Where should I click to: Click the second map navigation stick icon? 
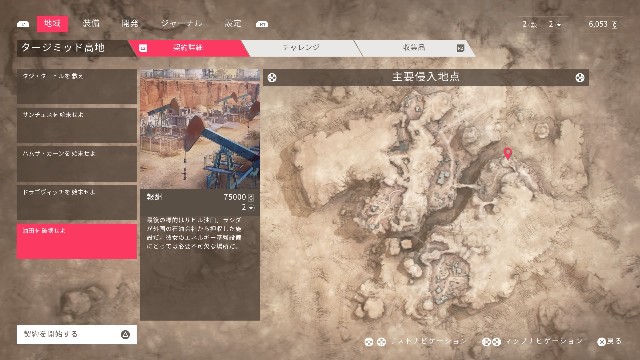click(x=496, y=342)
